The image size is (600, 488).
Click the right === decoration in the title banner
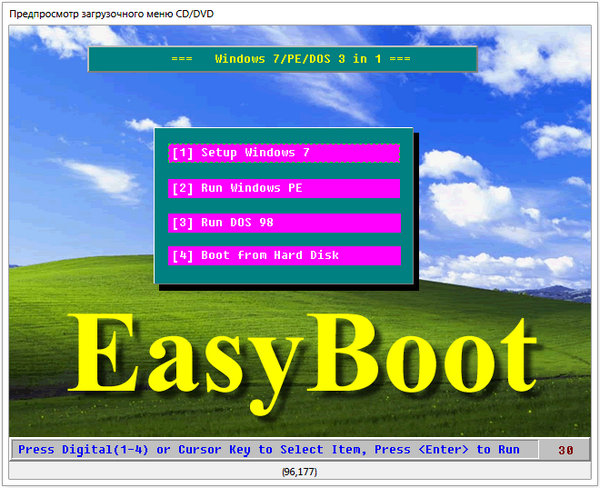(398, 59)
